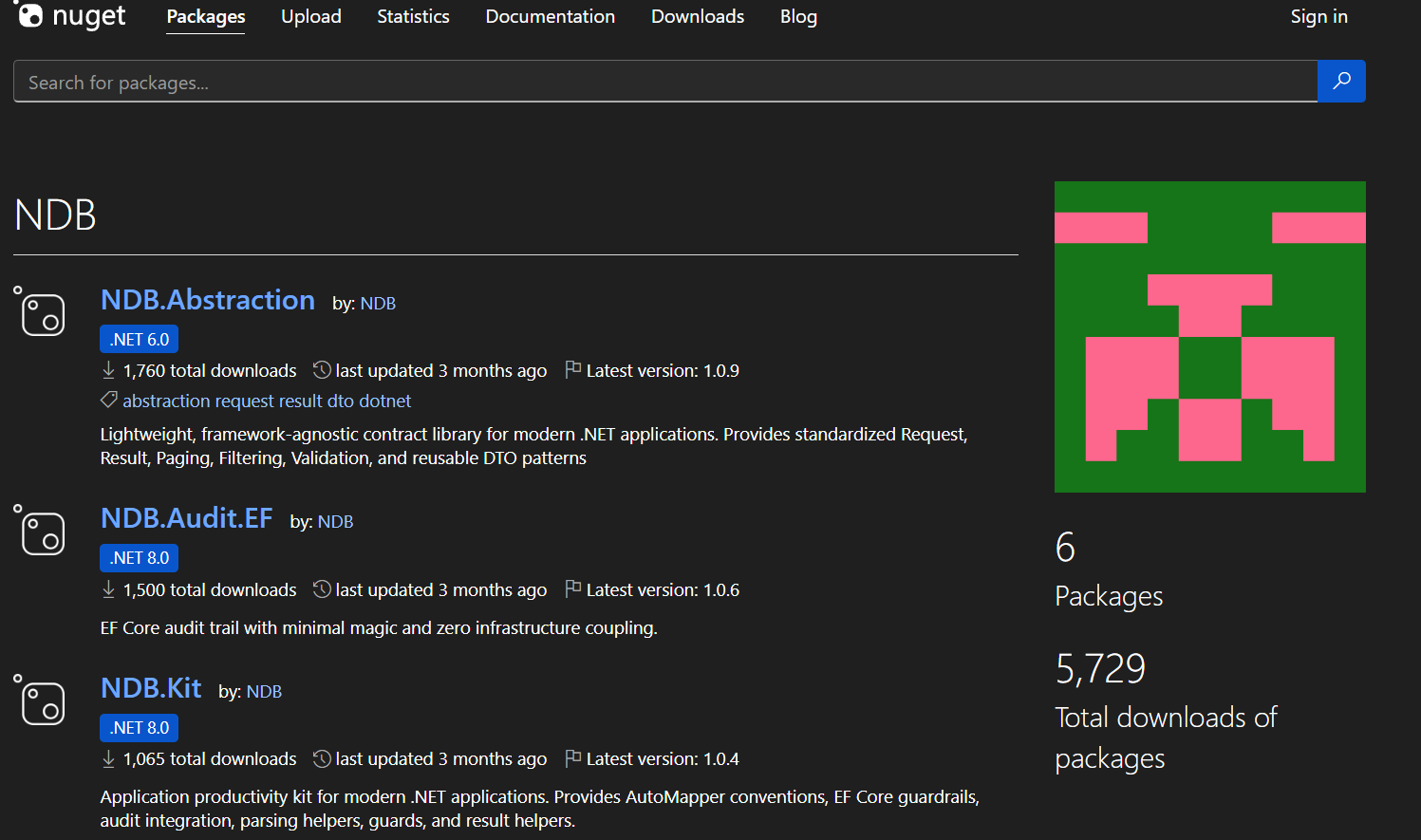Viewport: 1421px width, 840px height.
Task: Click the '1,760 total downloads' text
Action: pos(210,370)
